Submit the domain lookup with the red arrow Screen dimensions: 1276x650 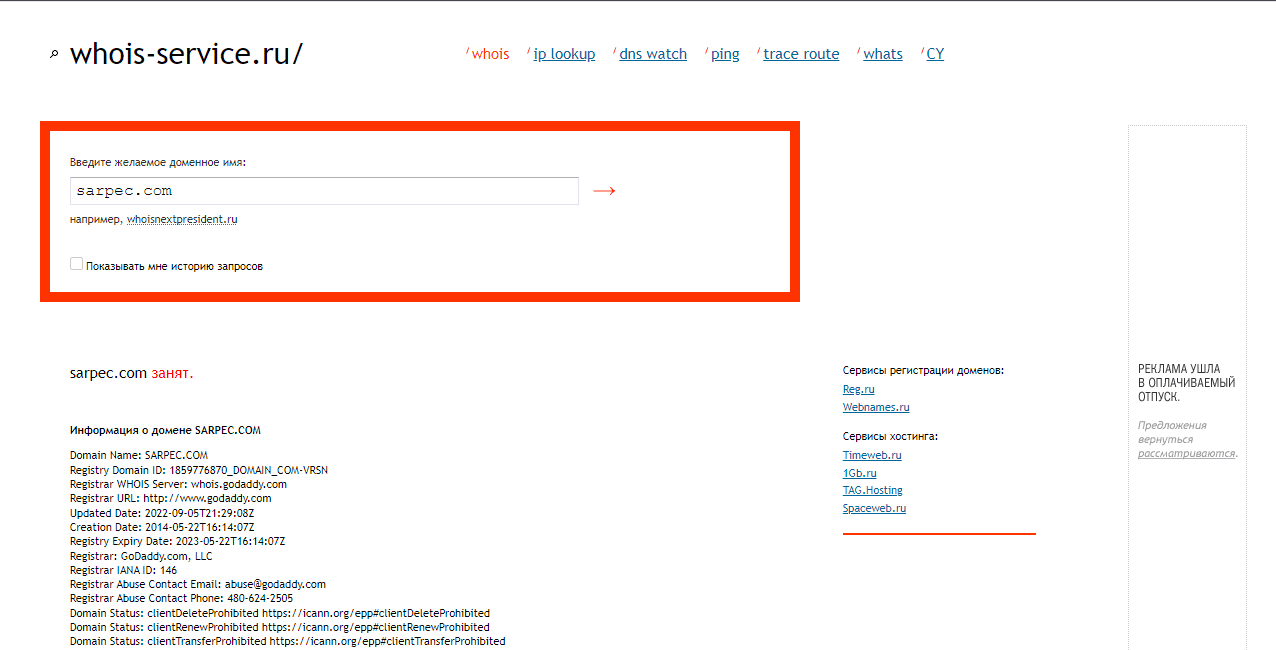(604, 191)
